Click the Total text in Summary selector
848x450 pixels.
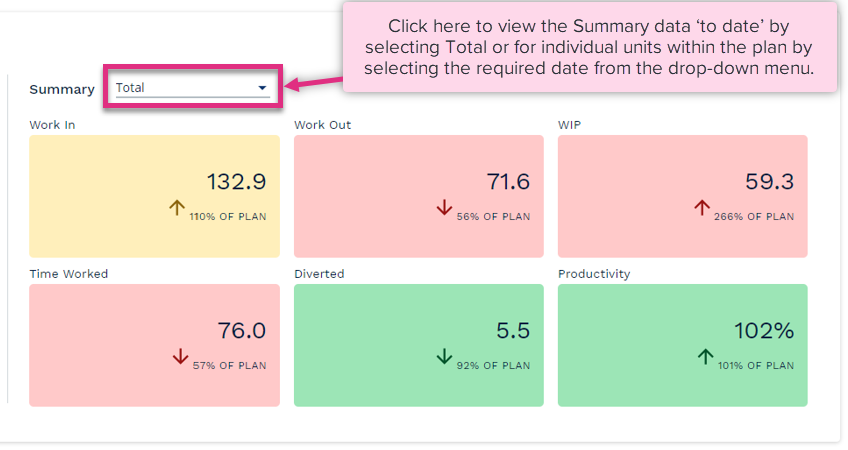(130, 88)
